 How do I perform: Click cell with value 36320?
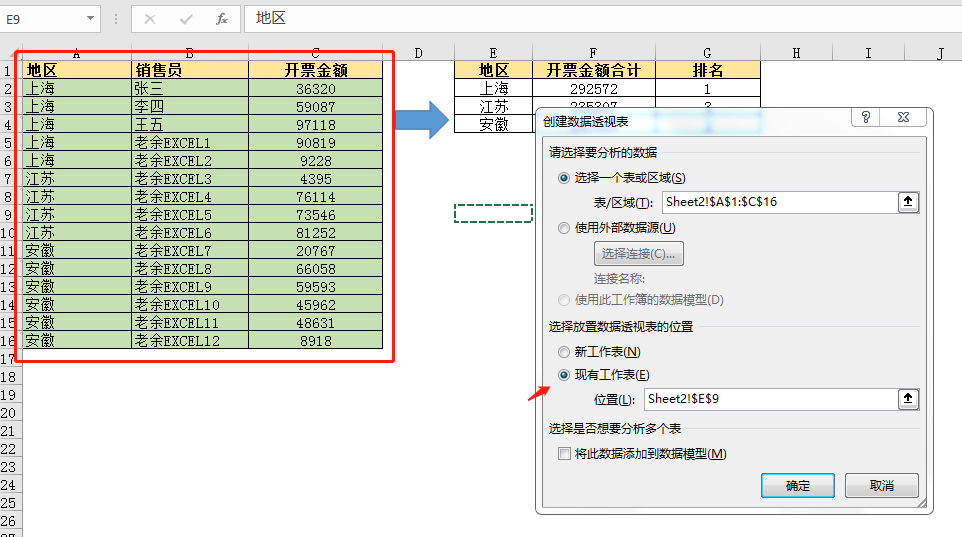(x=315, y=88)
